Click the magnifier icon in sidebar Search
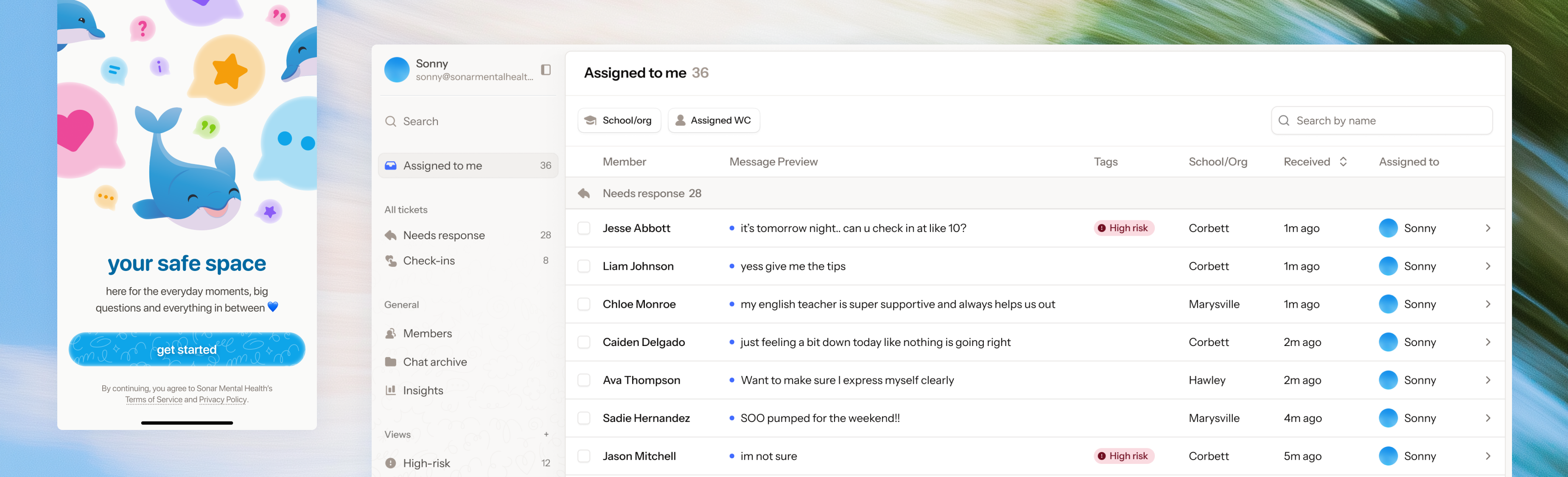This screenshot has height=477, width=1568. 390,121
